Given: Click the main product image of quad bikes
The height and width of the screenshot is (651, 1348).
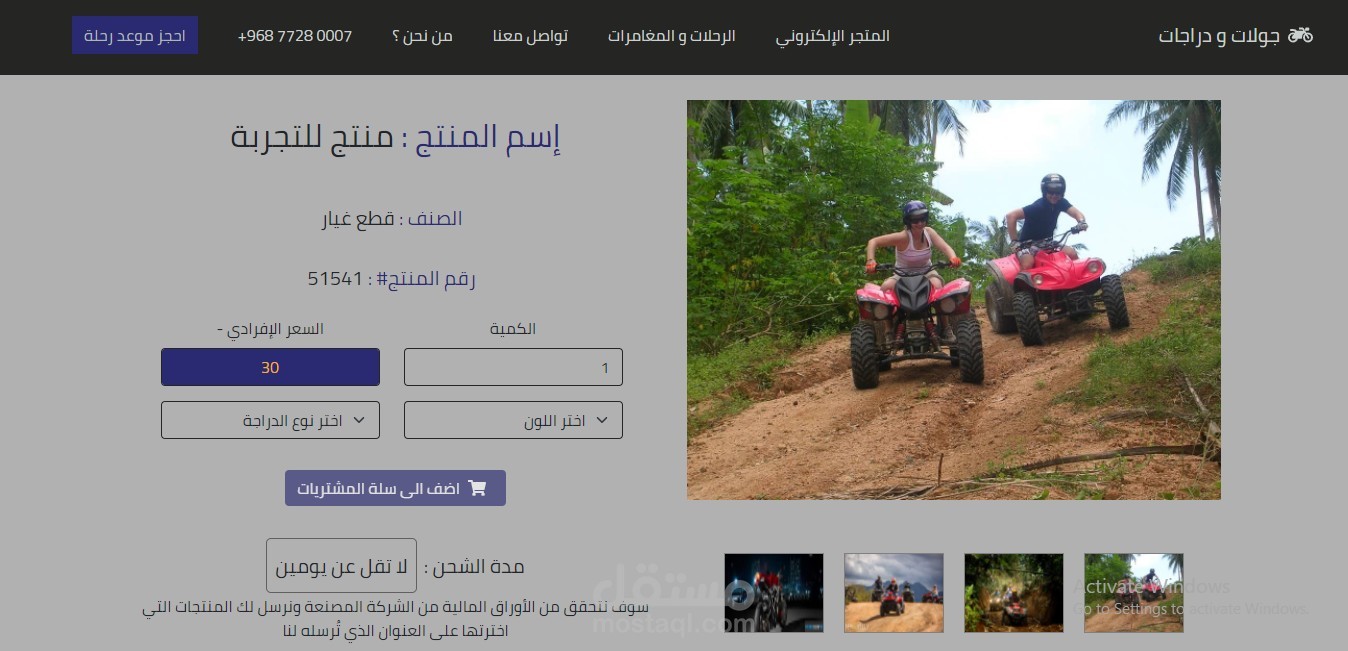Looking at the screenshot, I should click(x=954, y=300).
